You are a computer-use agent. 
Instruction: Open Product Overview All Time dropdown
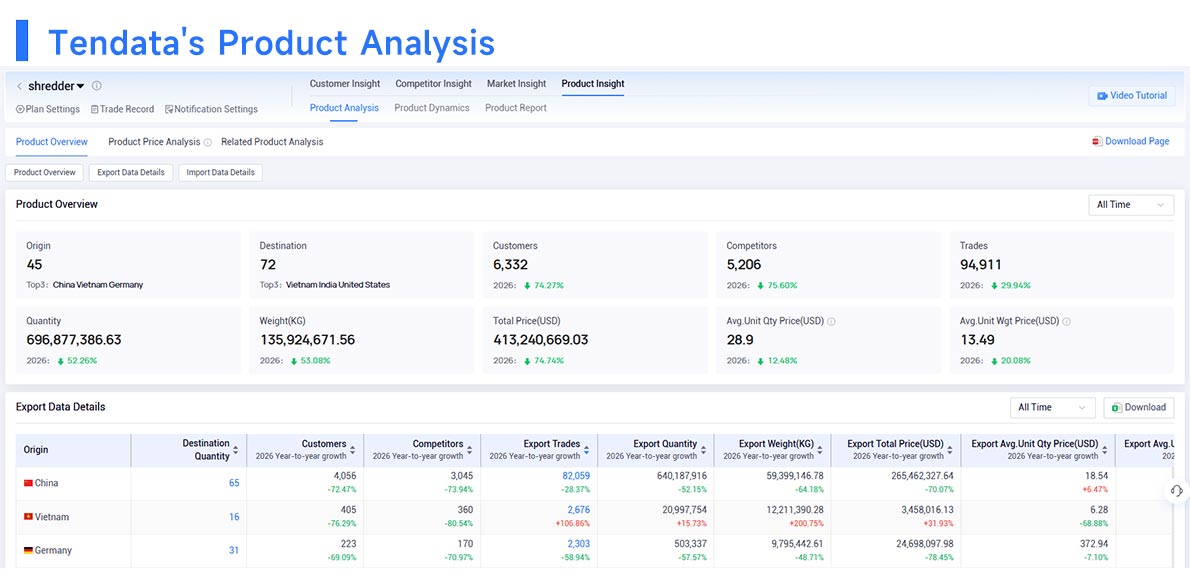pyautogui.click(x=1131, y=205)
